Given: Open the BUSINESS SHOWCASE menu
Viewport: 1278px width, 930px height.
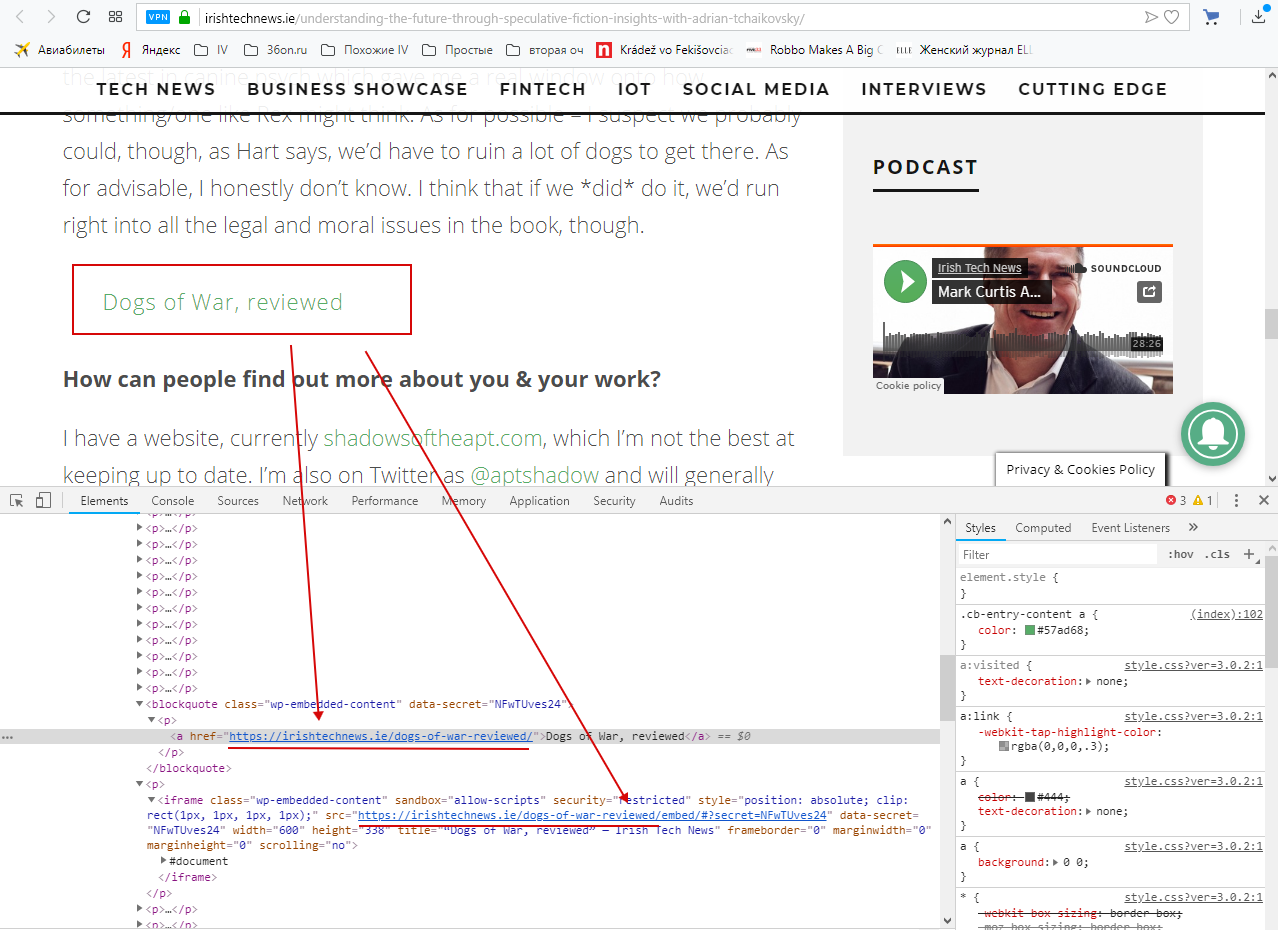Looking at the screenshot, I should 358,89.
